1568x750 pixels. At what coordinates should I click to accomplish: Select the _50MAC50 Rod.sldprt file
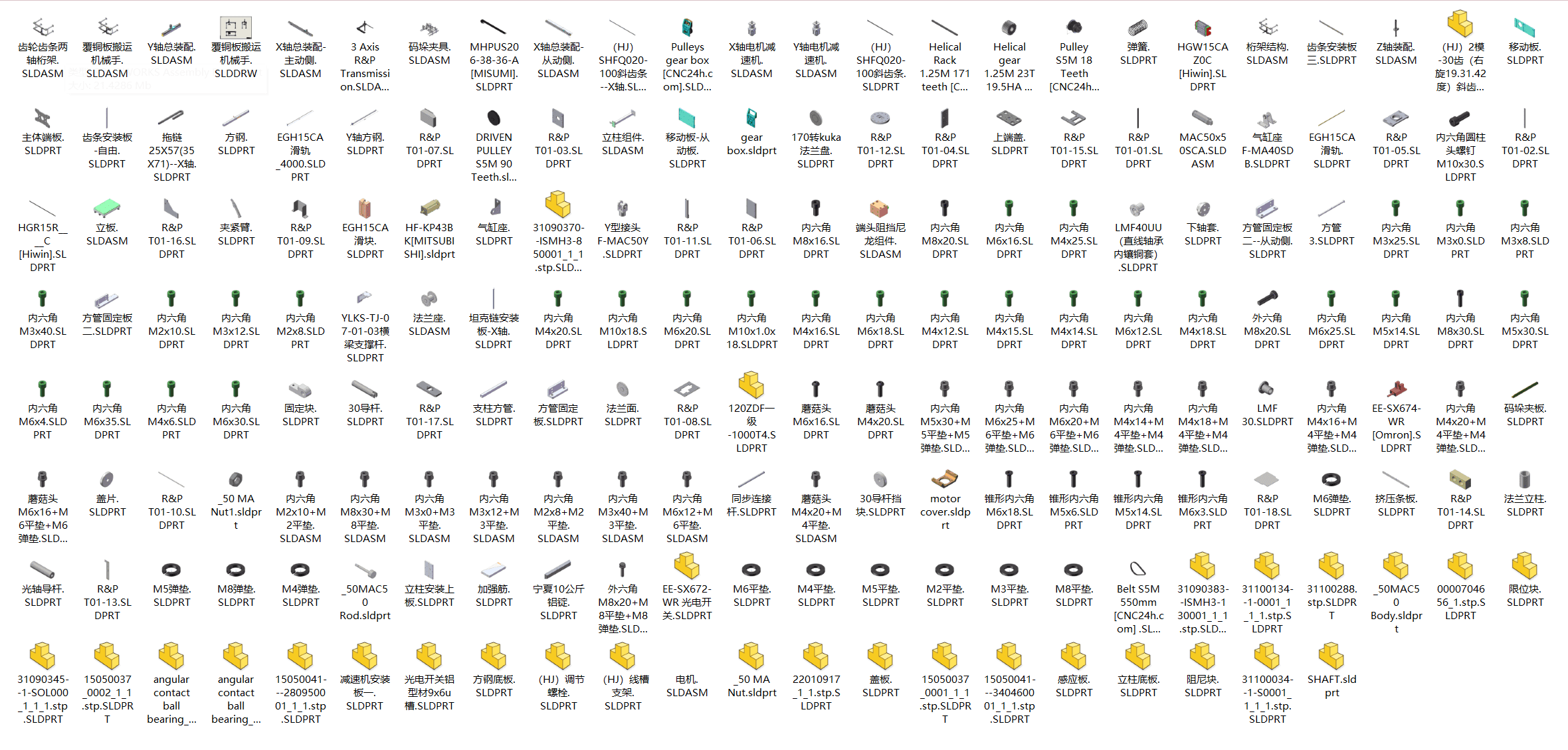[365, 590]
